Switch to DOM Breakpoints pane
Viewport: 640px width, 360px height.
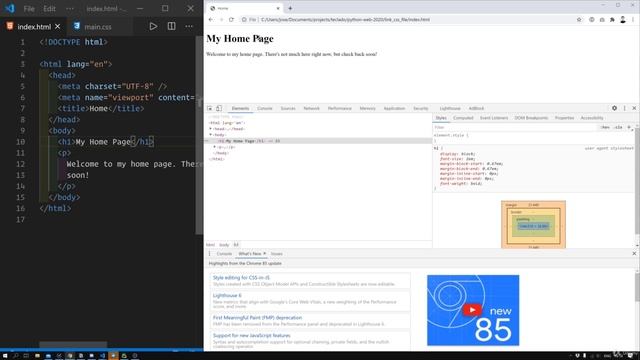pos(531,118)
